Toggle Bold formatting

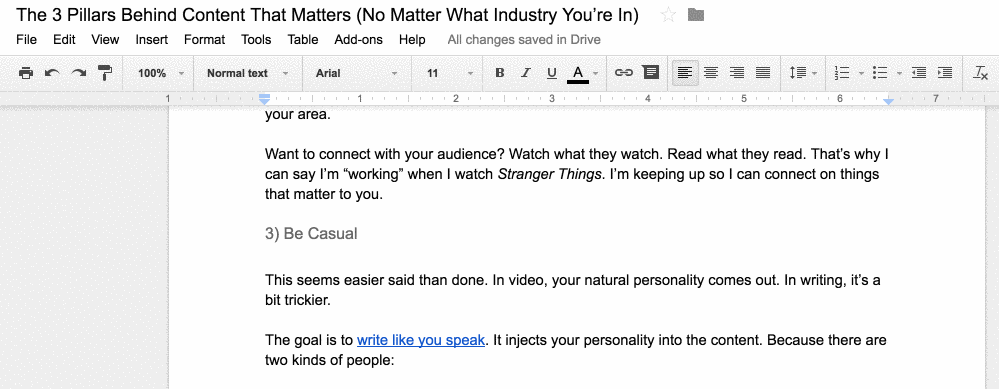point(500,73)
